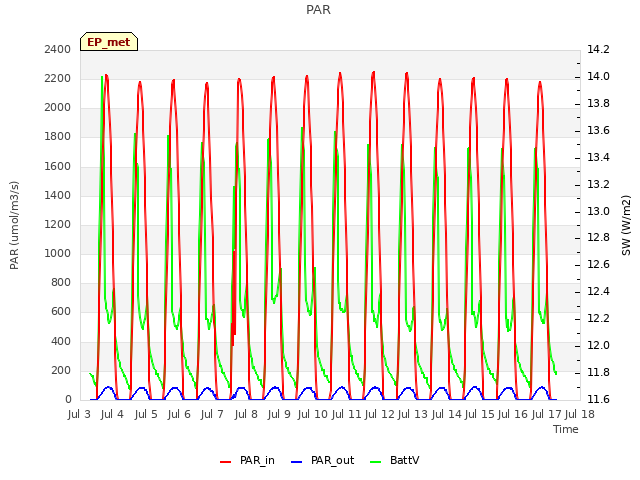Click the 13.4 right axis value

(598, 158)
